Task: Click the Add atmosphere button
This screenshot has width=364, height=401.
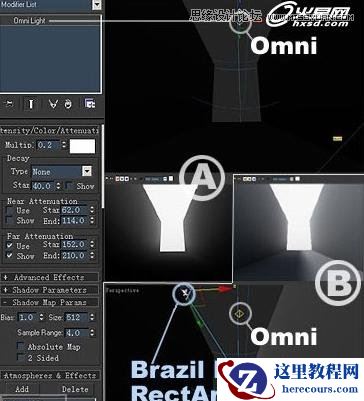Action: coord(22,389)
